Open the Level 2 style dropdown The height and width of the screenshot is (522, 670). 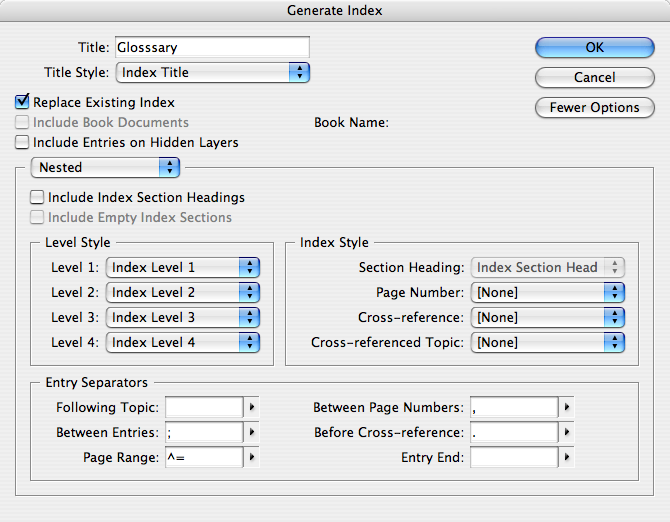pyautogui.click(x=182, y=292)
